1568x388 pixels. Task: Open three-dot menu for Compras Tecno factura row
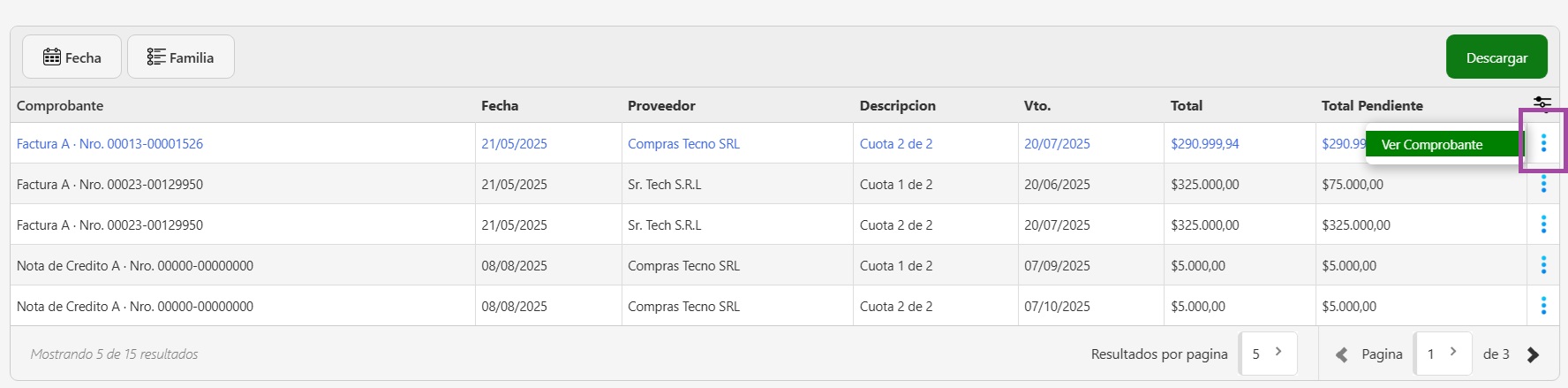click(x=1543, y=143)
